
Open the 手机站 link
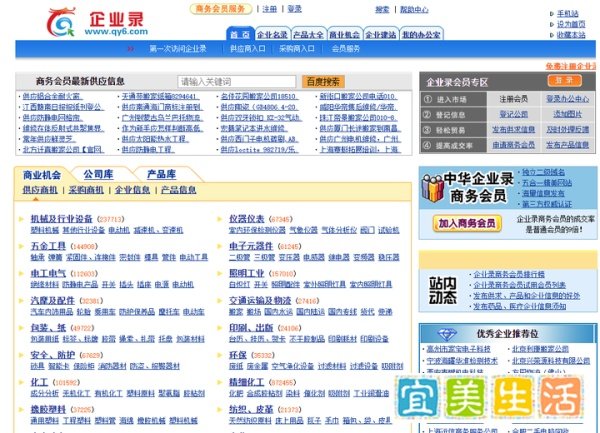point(567,14)
